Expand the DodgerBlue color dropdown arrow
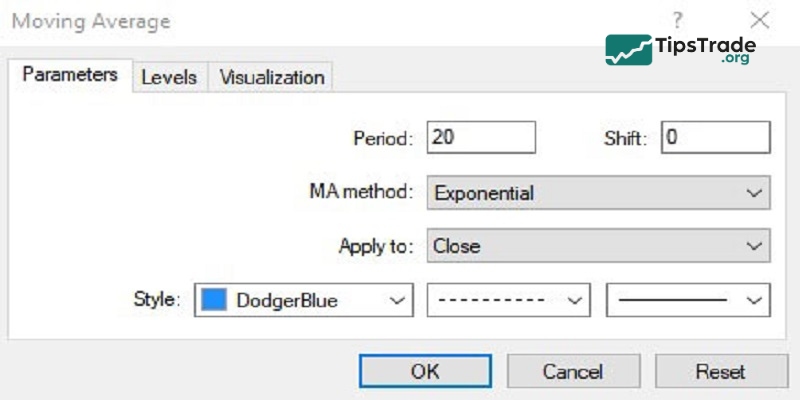 396,300
